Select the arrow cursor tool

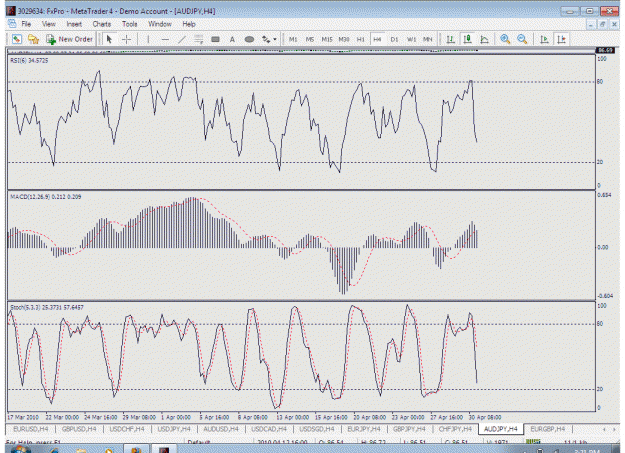109,39
